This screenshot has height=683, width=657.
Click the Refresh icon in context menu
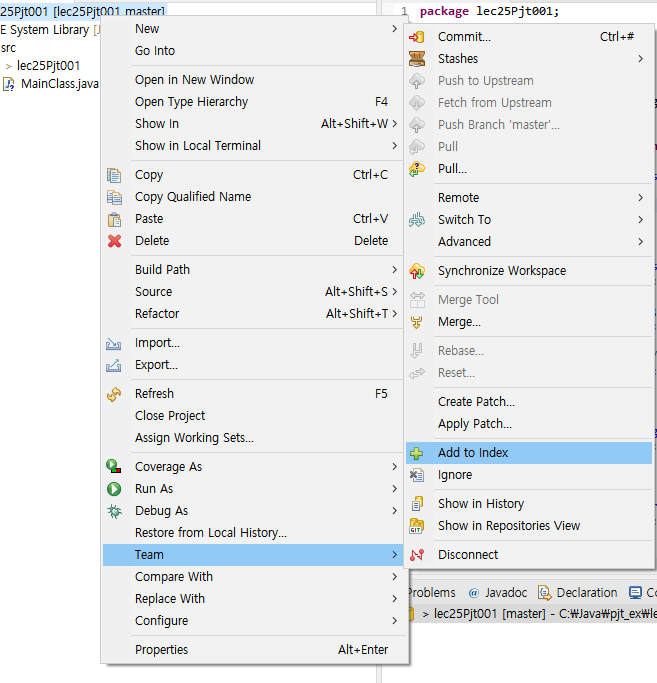[x=115, y=394]
